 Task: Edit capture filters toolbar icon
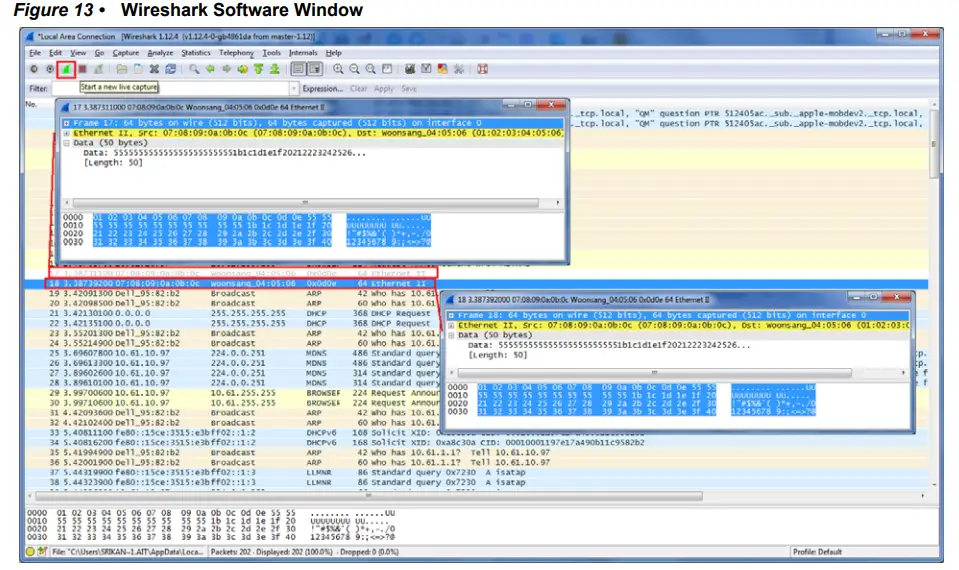click(x=410, y=69)
